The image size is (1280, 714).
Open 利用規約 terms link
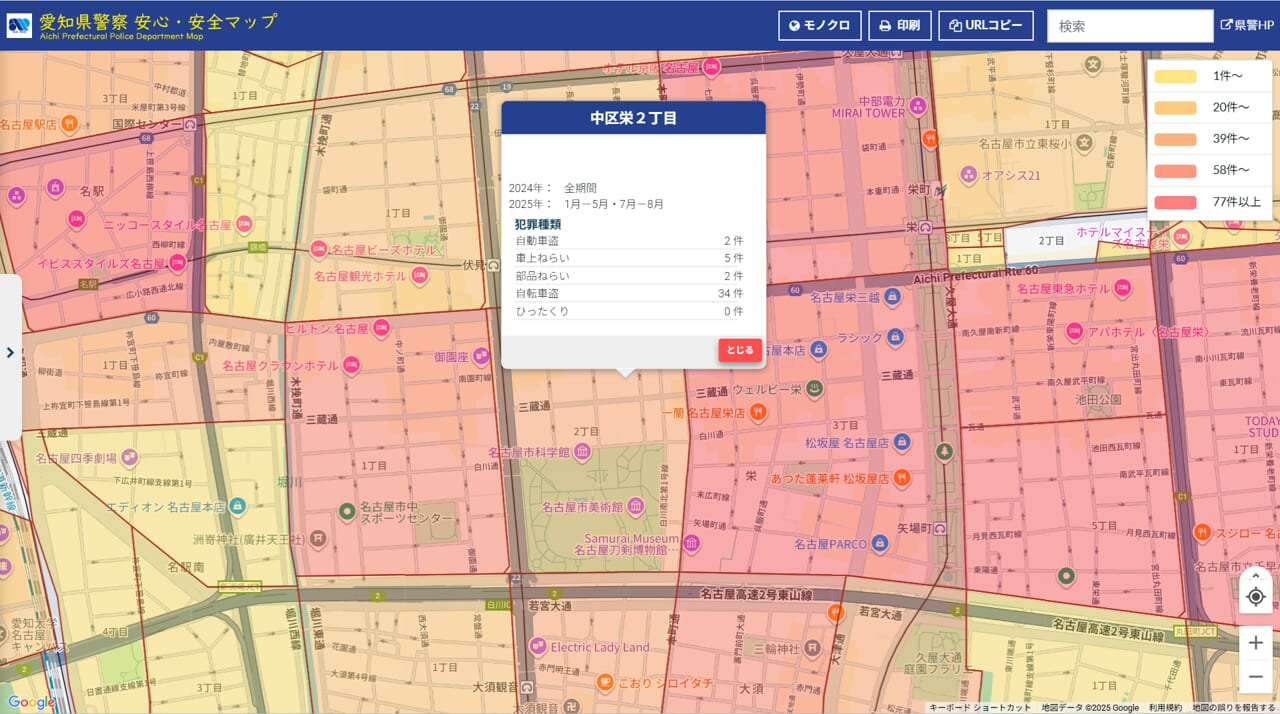pyautogui.click(x=1164, y=707)
